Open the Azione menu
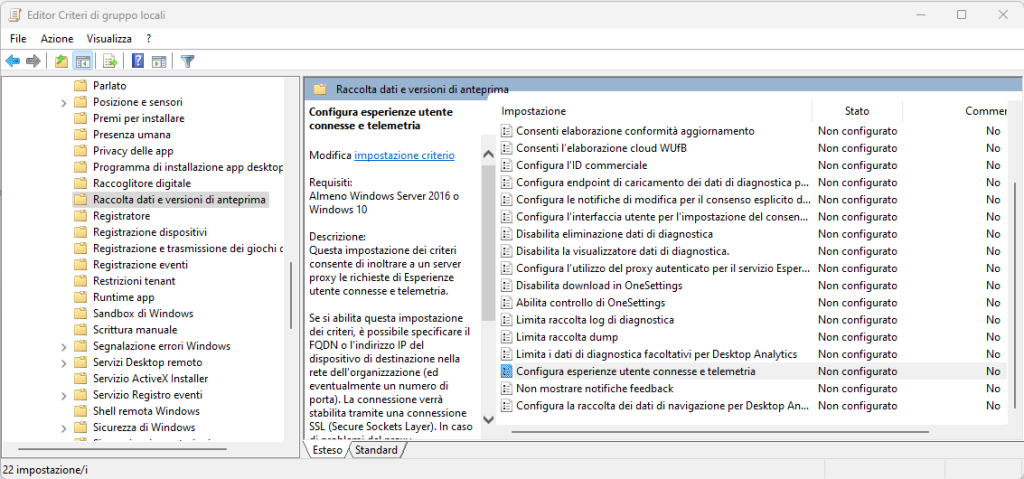Viewport: 1024px width, 479px height. click(57, 38)
